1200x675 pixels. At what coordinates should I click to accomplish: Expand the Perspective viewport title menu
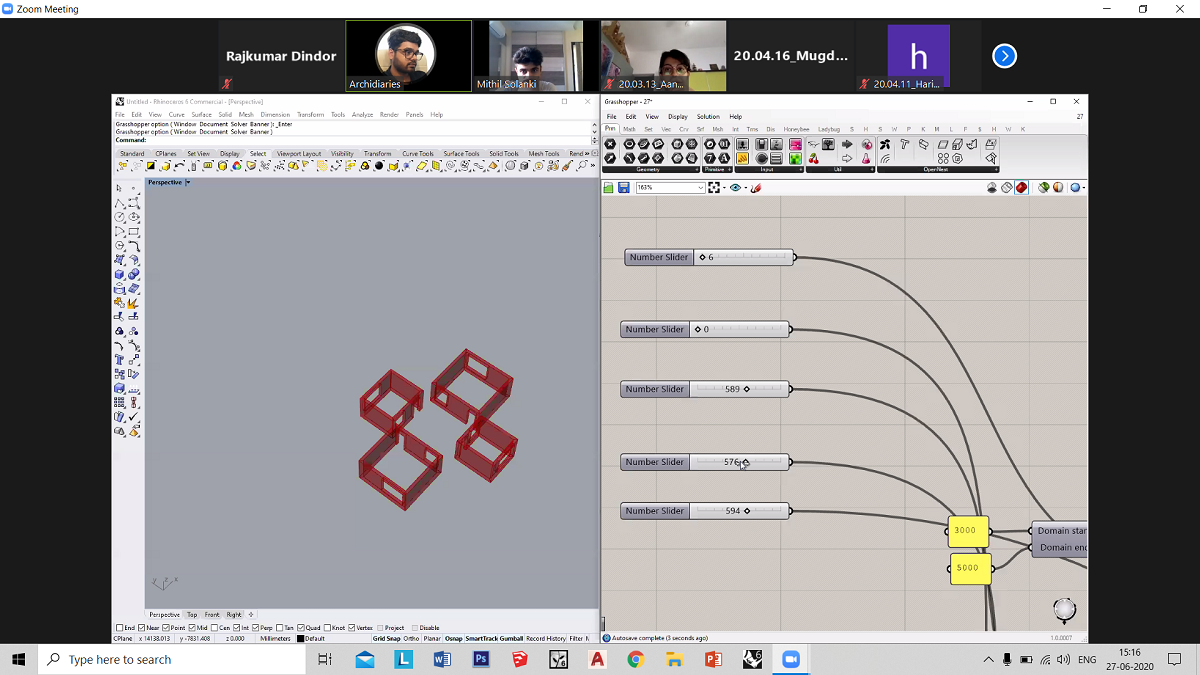[x=187, y=182]
